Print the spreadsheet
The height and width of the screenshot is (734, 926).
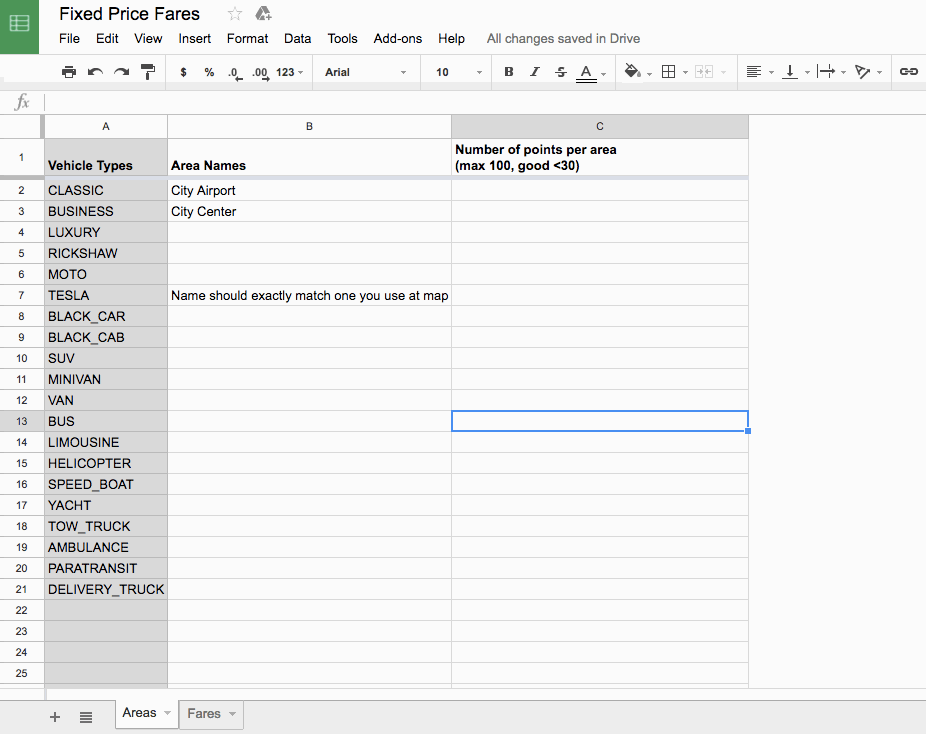tap(69, 72)
